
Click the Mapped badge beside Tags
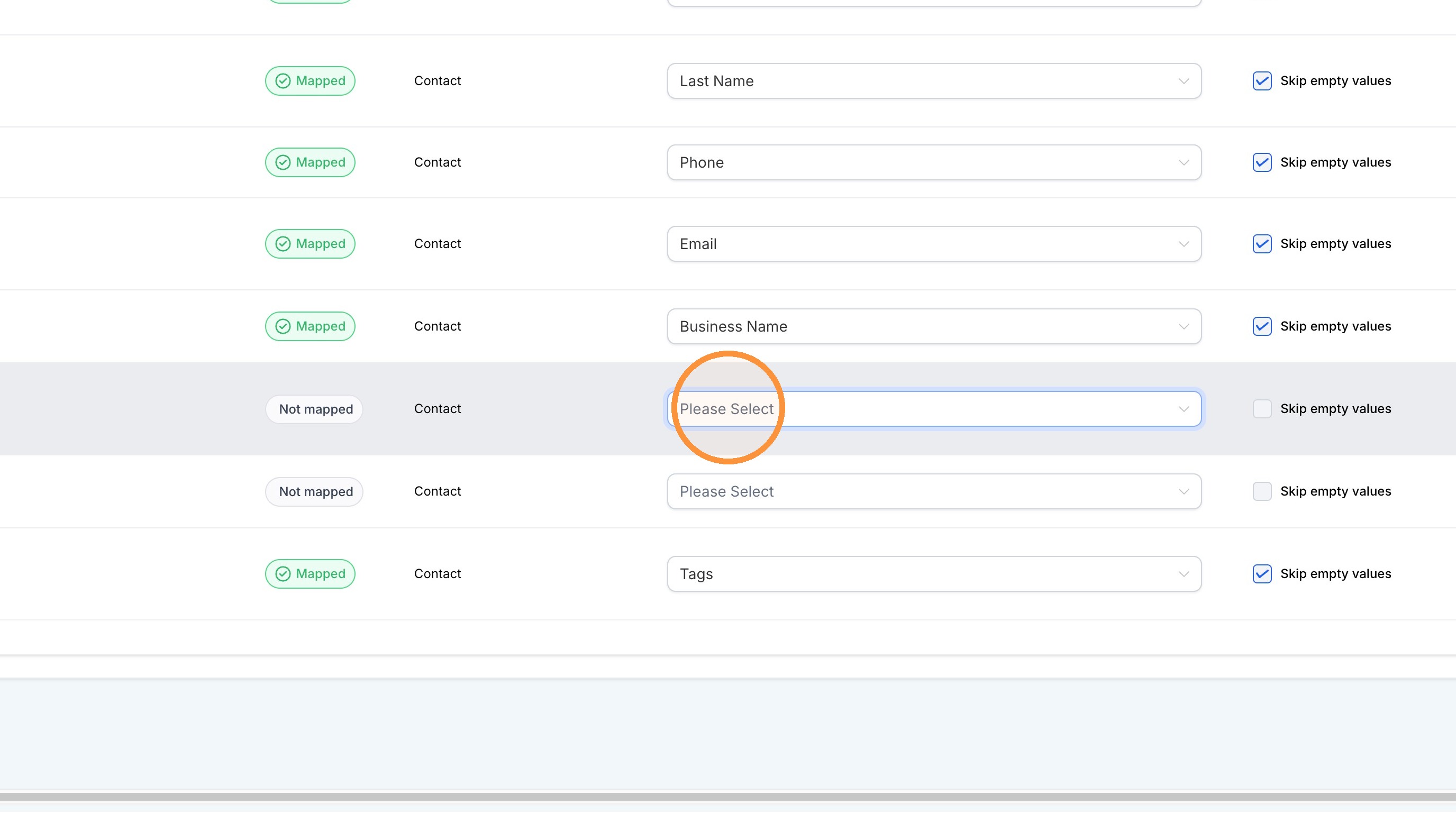coord(311,574)
